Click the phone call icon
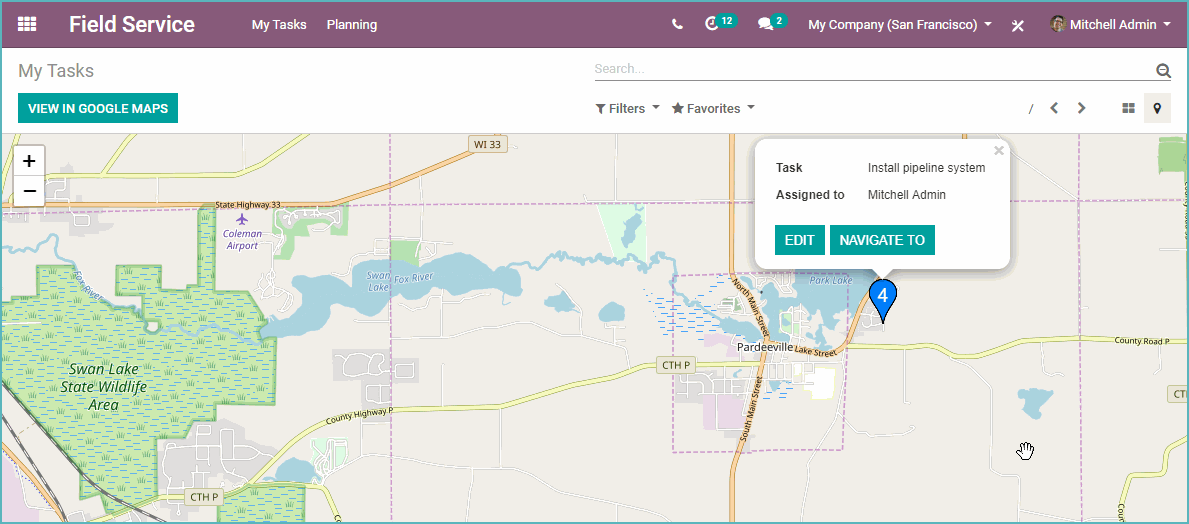The image size is (1189, 524). click(677, 24)
